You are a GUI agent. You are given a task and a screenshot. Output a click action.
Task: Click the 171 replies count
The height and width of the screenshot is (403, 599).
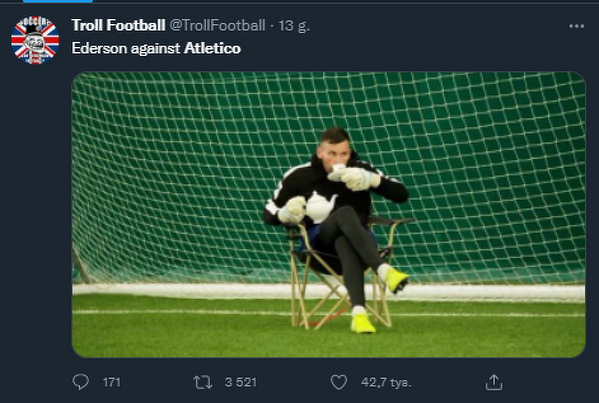coord(112,382)
